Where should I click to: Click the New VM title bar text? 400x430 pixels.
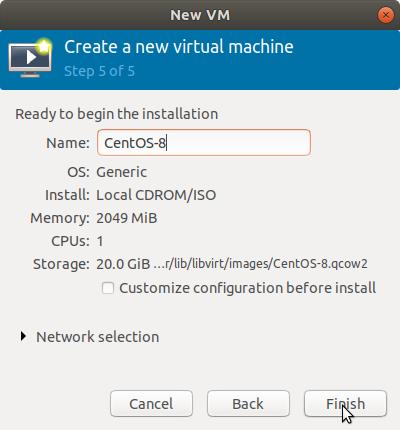click(200, 15)
